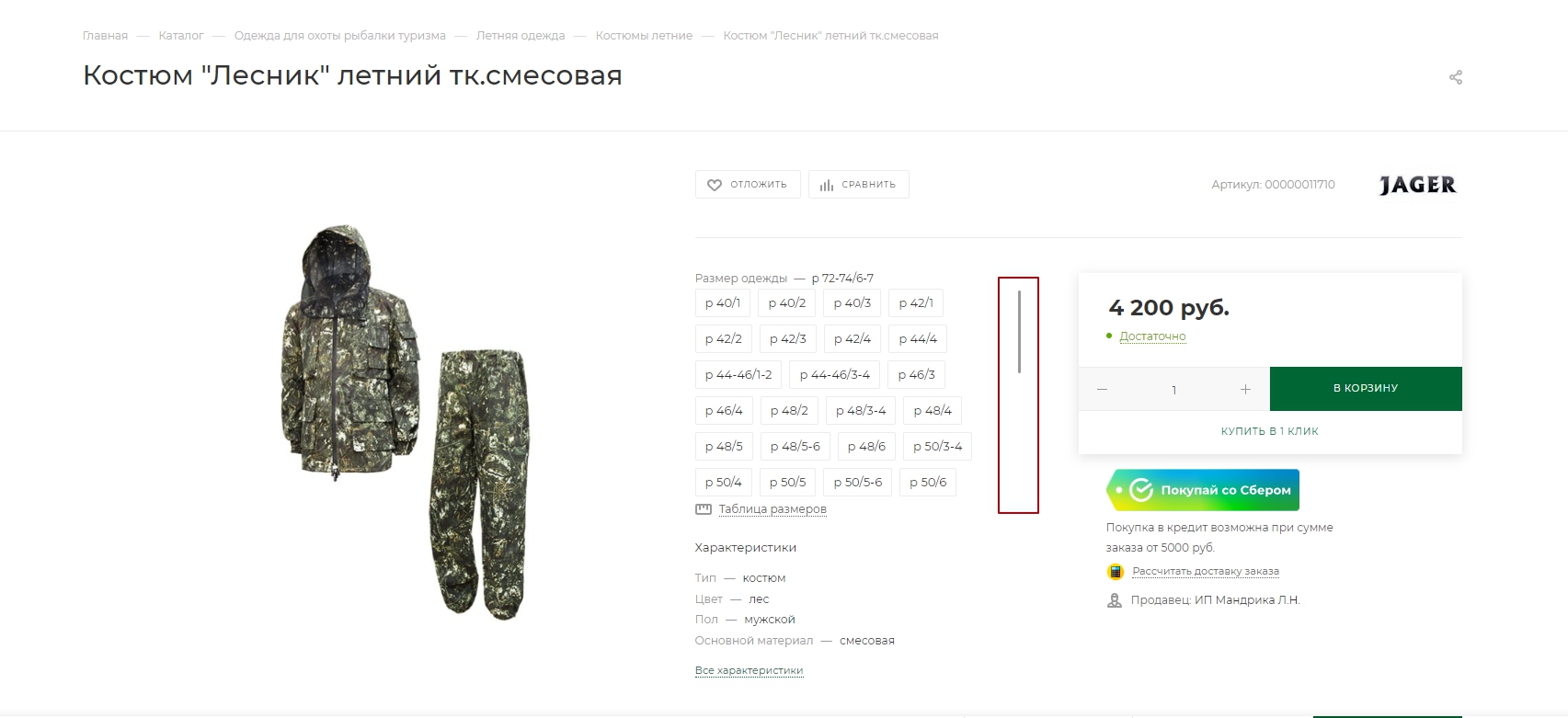Screen dimensions: 1568x718
Task: Click the share icon near the title
Action: (1456, 77)
